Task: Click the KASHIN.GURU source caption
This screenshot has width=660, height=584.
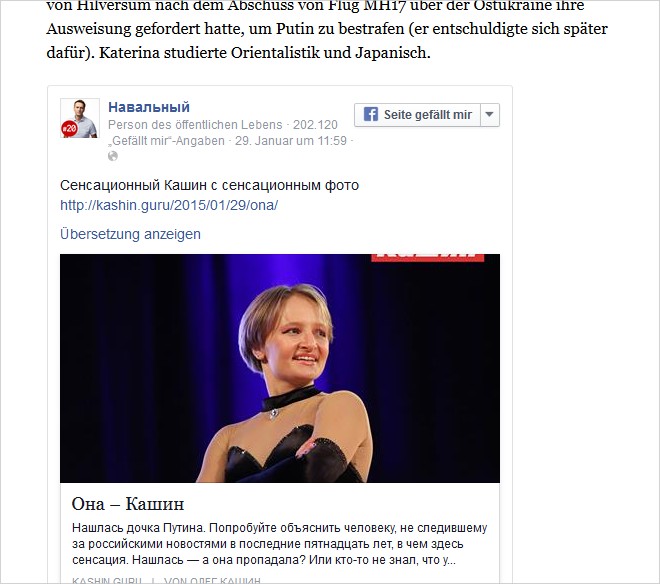Action: click(107, 580)
